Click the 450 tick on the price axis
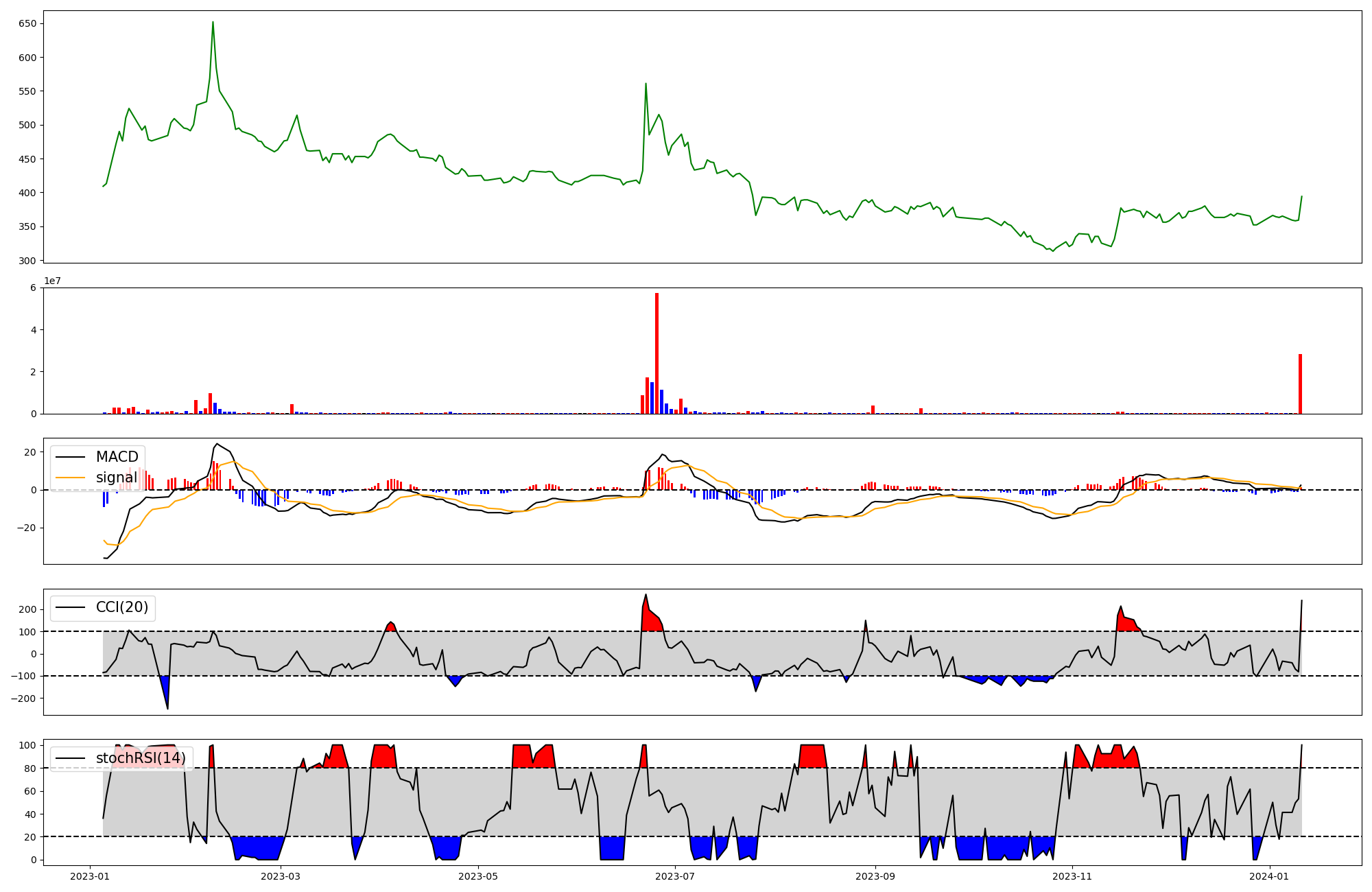The width and height of the screenshot is (1372, 892). 28,159
